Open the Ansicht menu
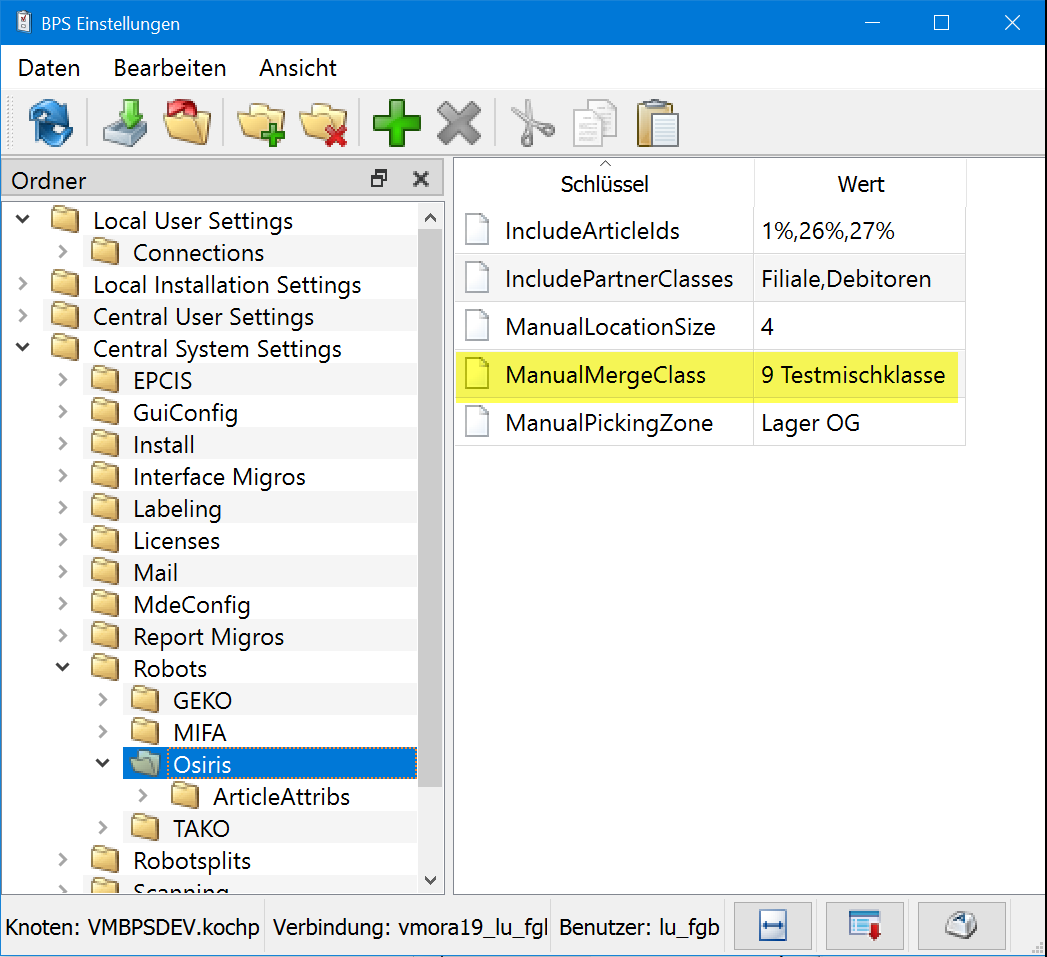 (x=298, y=68)
